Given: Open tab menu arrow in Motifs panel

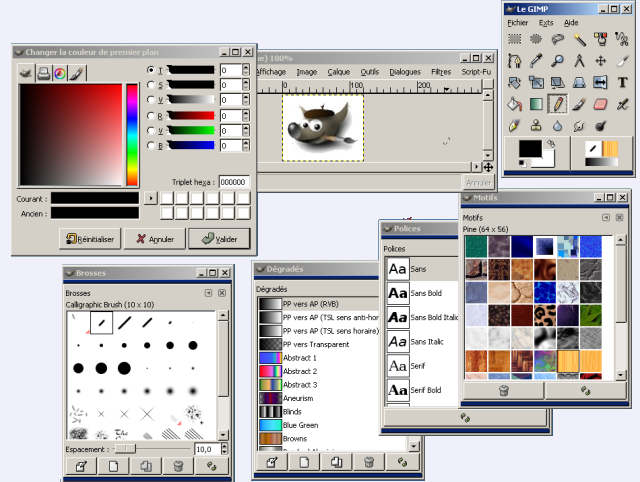Looking at the screenshot, I should tap(606, 218).
